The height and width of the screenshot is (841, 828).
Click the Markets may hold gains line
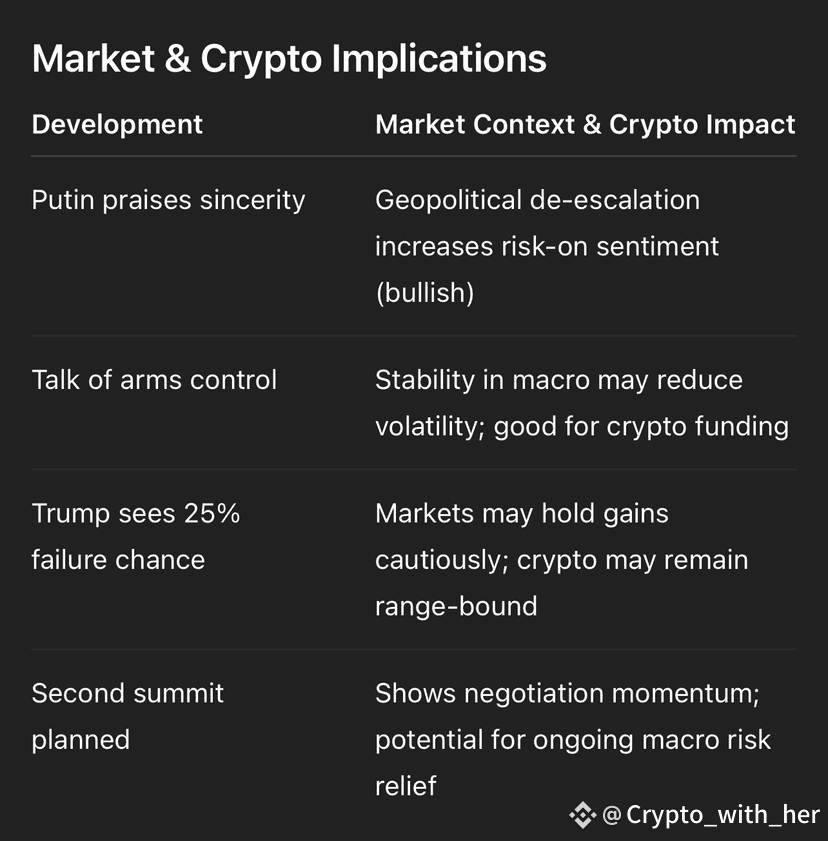522,514
